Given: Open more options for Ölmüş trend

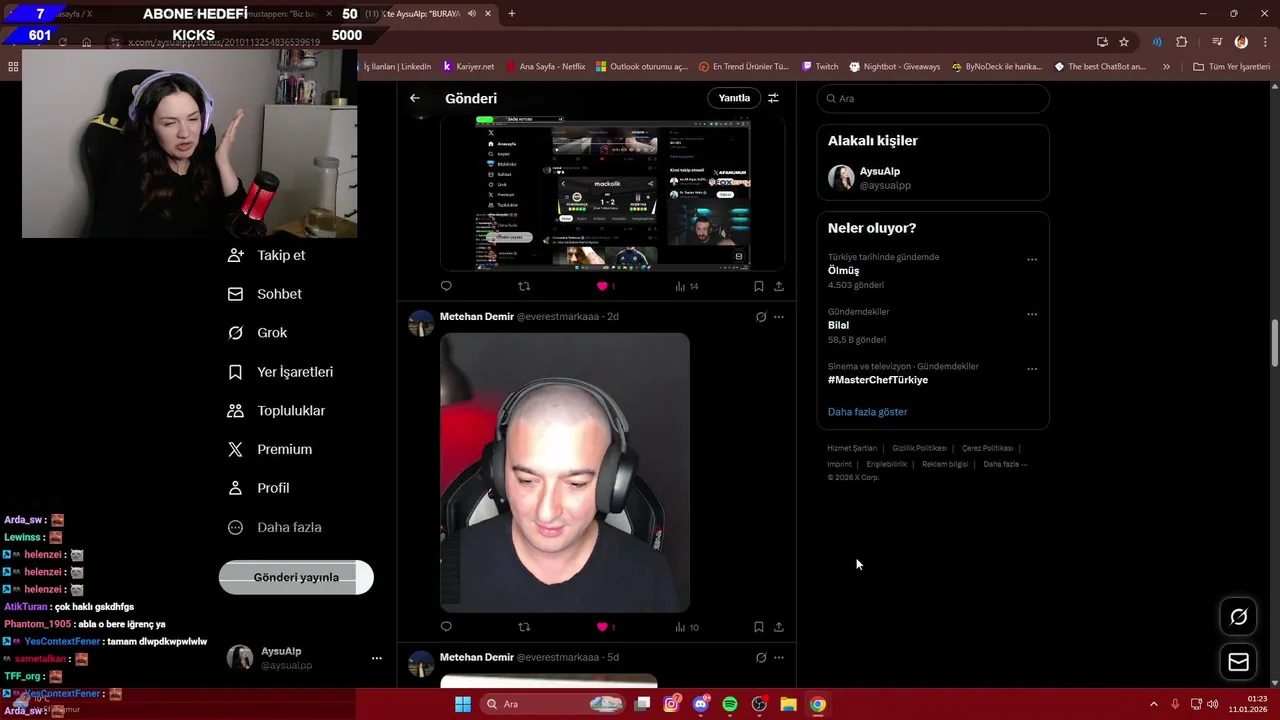Looking at the screenshot, I should click(x=1032, y=260).
